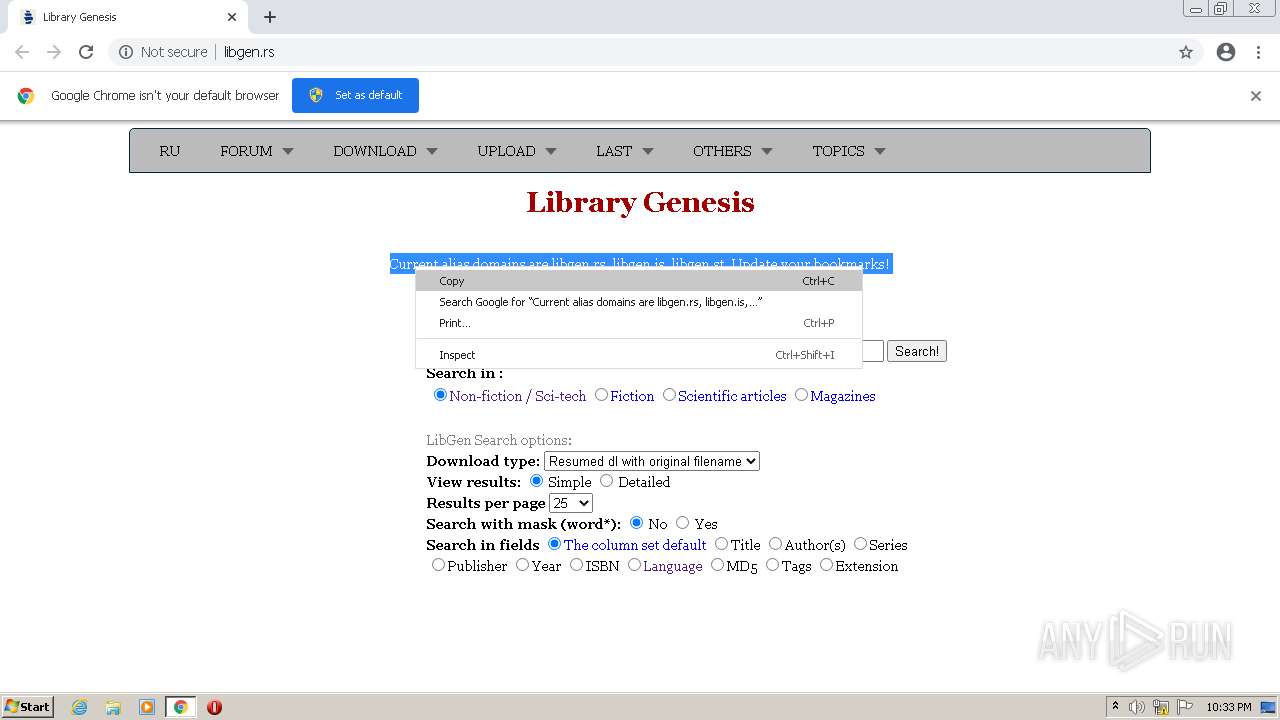Select Scientific articles radio button
This screenshot has width=1280, height=720.
click(669, 395)
